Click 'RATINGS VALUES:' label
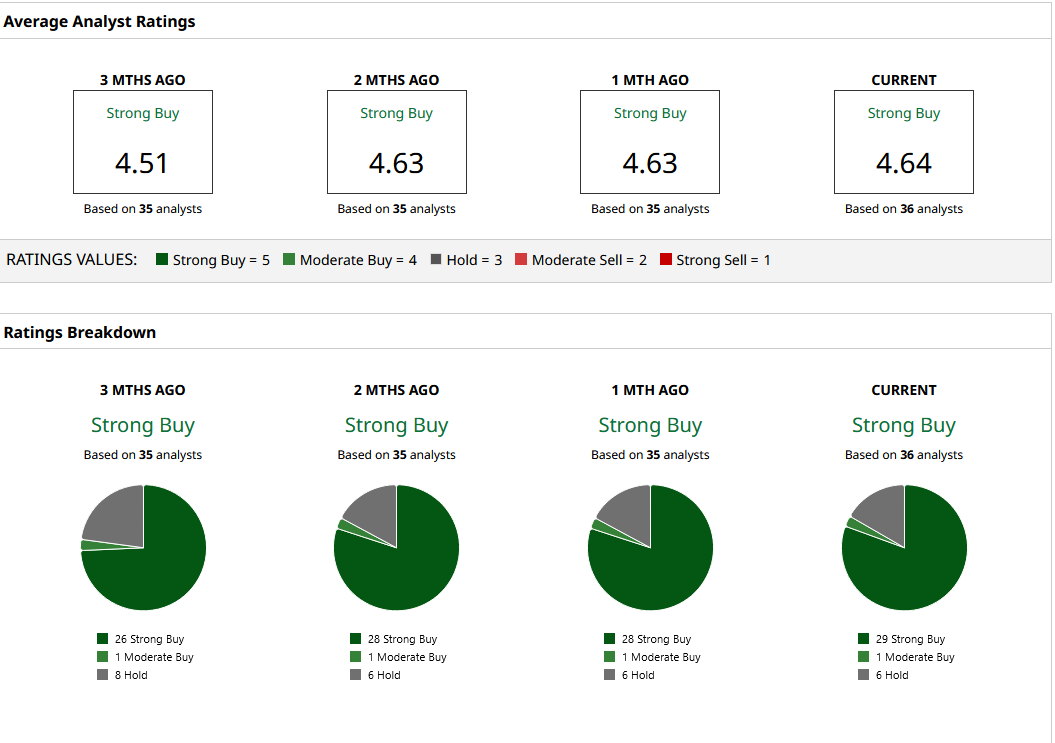The height and width of the screenshot is (743, 1055). click(x=71, y=260)
